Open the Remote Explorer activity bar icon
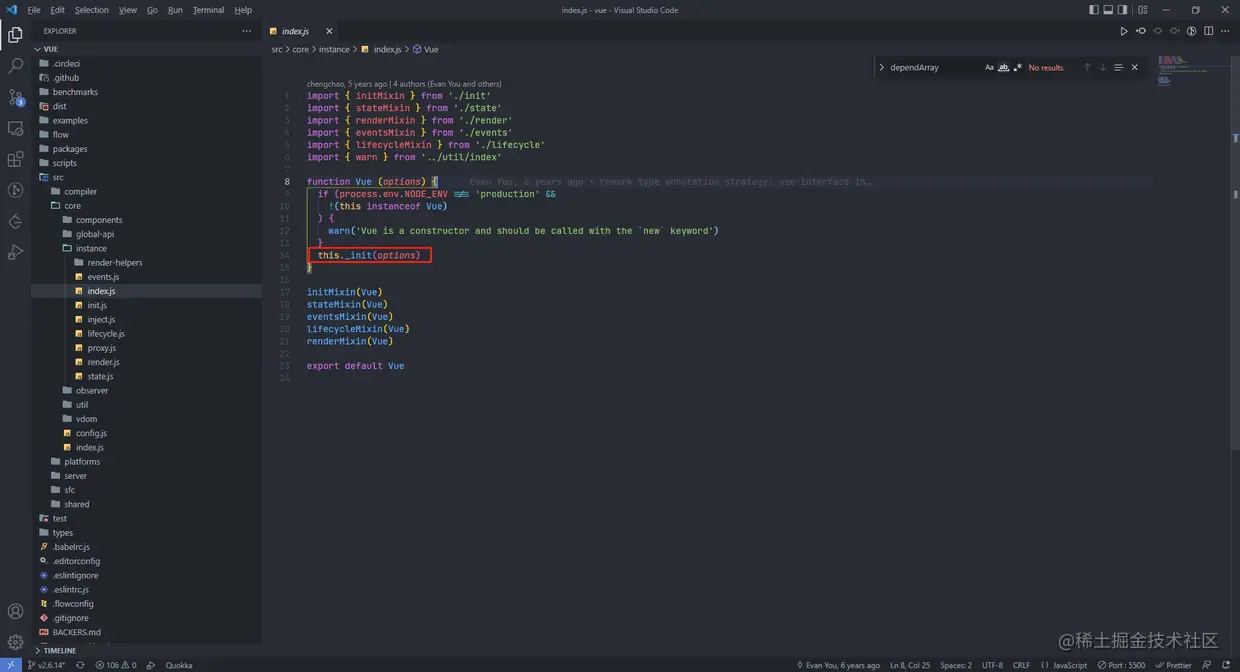1240x672 pixels. 15,128
